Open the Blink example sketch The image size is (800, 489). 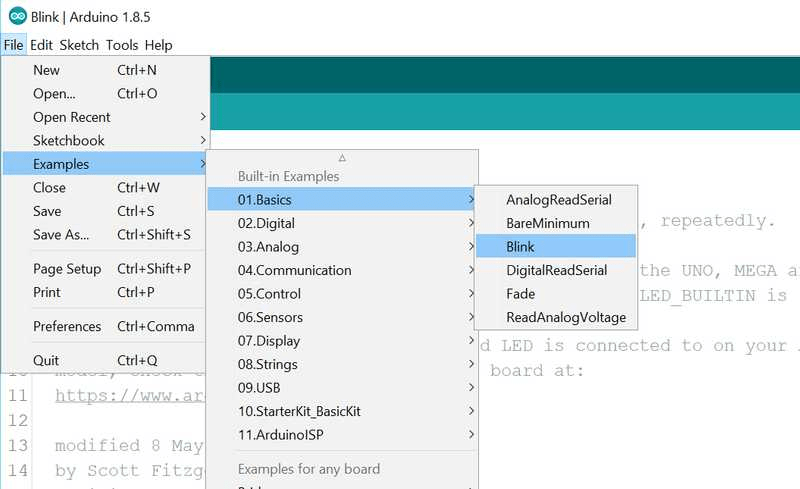[556, 247]
